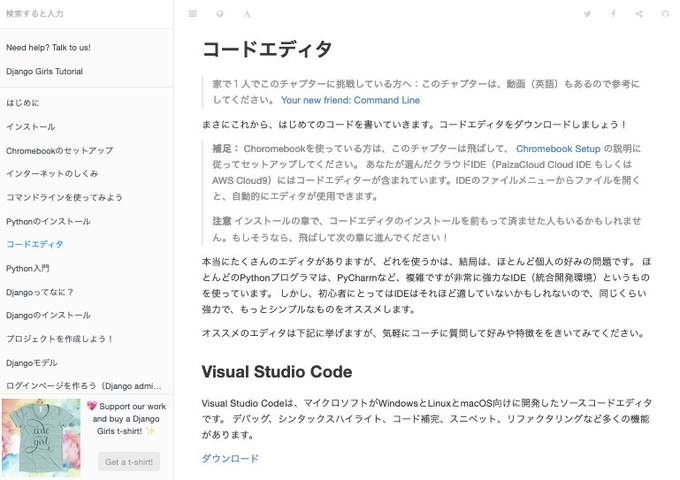Open Djangoってなに？ chapter
This screenshot has width=680, height=480.
pyautogui.click(x=40, y=292)
